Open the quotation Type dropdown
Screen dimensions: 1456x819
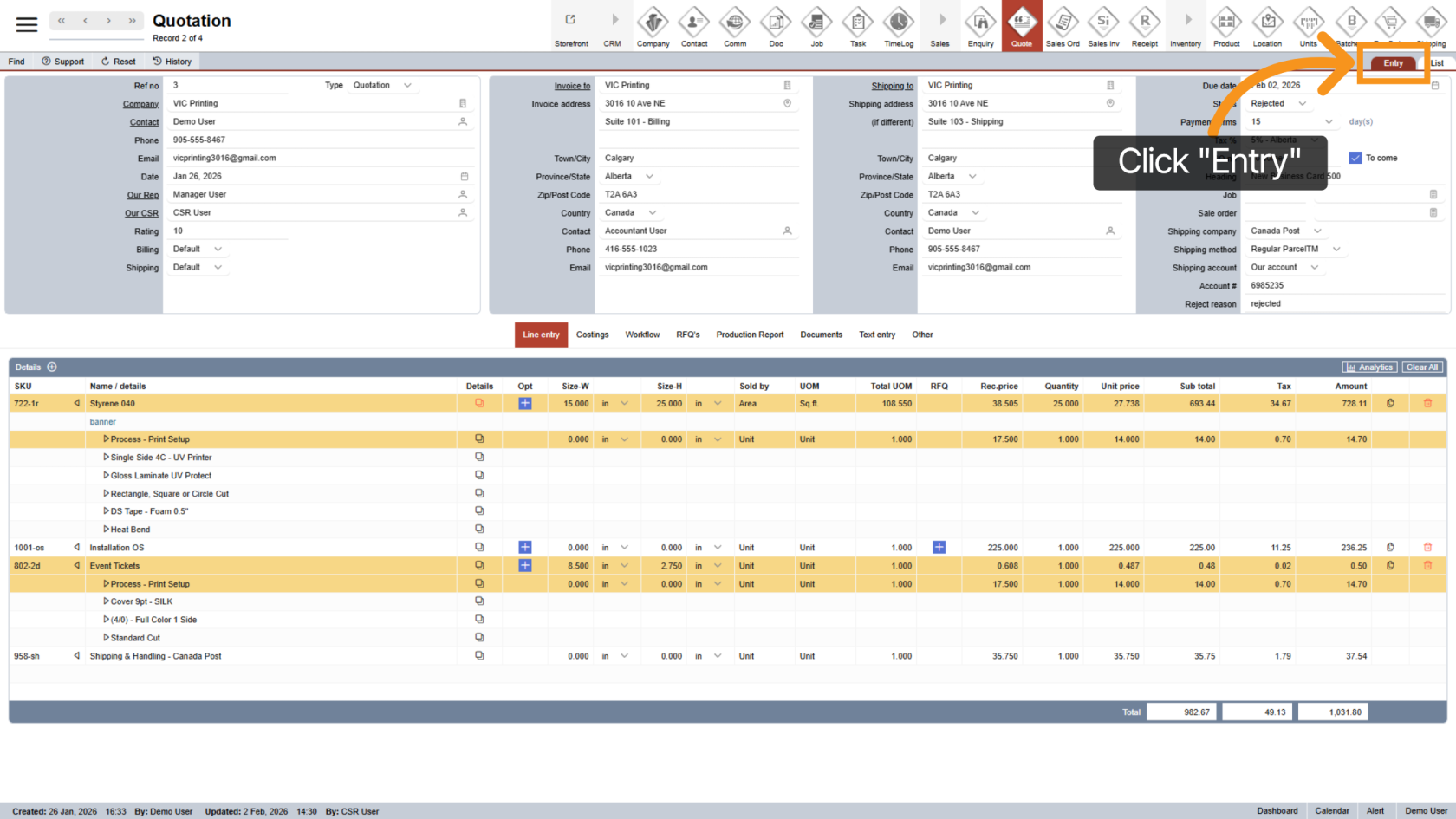[407, 86]
